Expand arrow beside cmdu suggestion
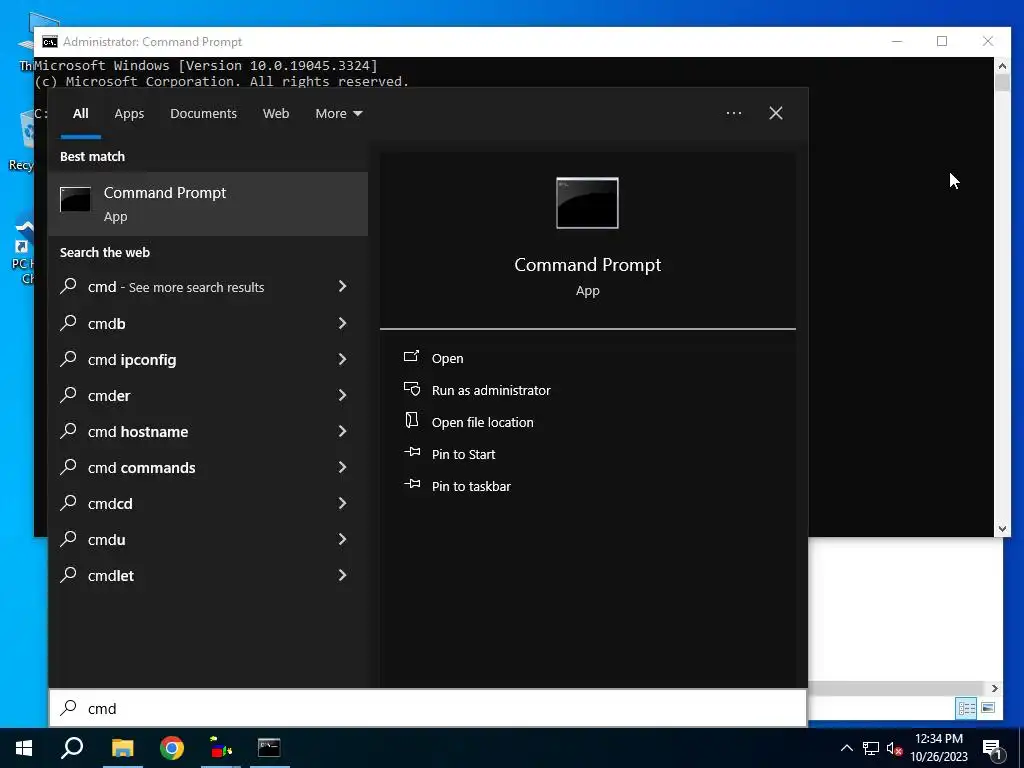Screen dimensions: 1024x768 (342, 538)
